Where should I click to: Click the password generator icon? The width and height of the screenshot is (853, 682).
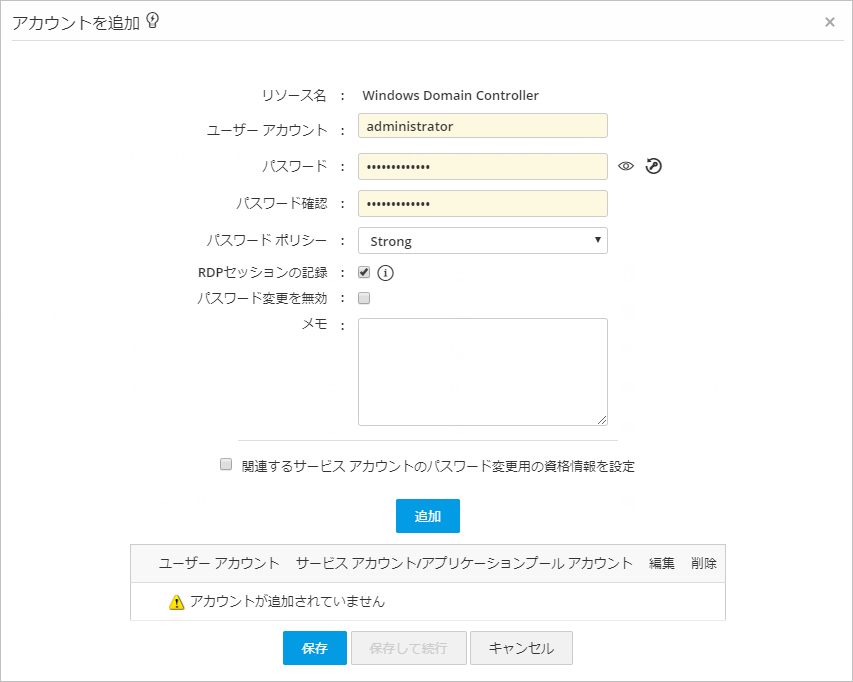point(654,167)
